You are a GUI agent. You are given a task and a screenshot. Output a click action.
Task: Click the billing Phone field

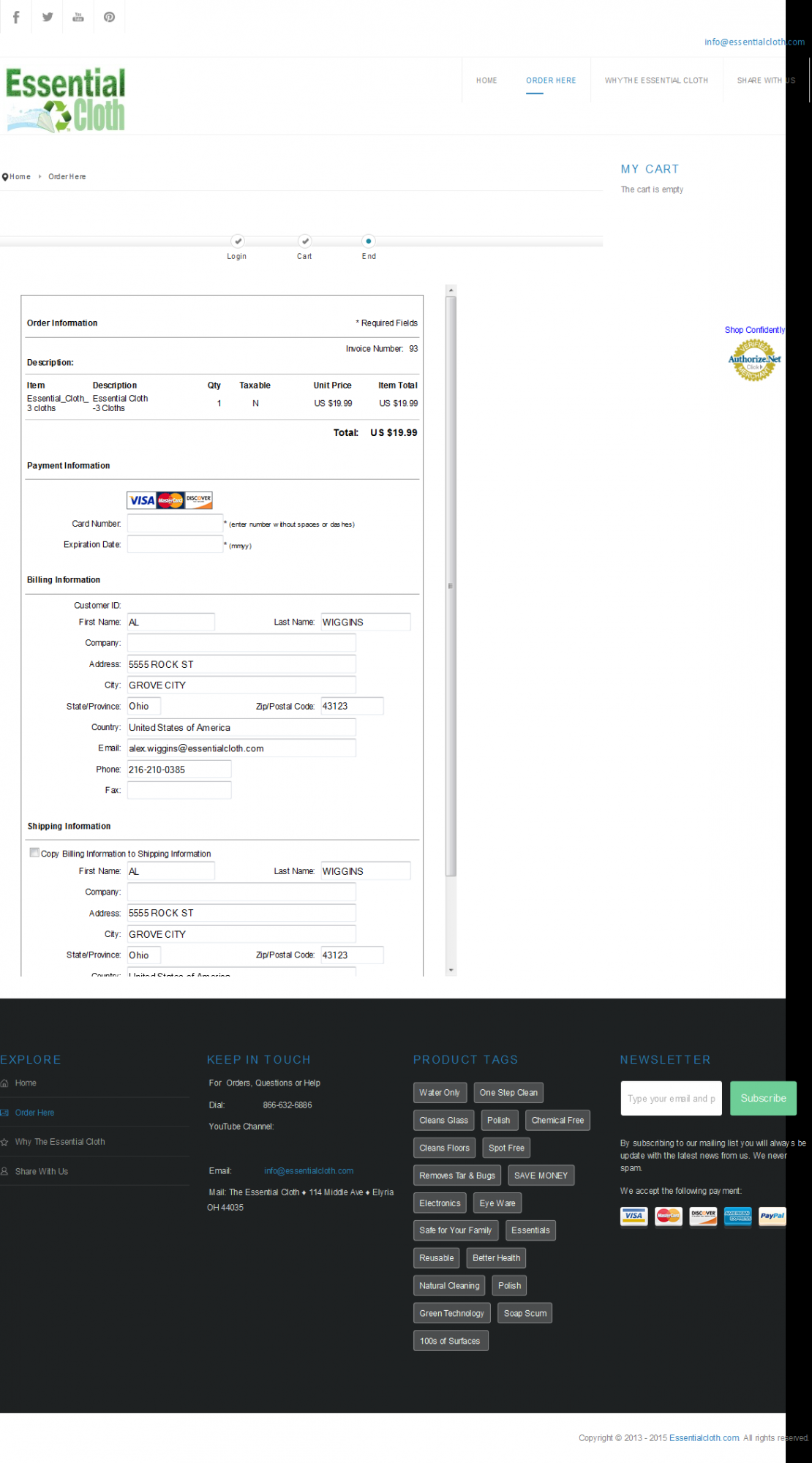coord(179,769)
